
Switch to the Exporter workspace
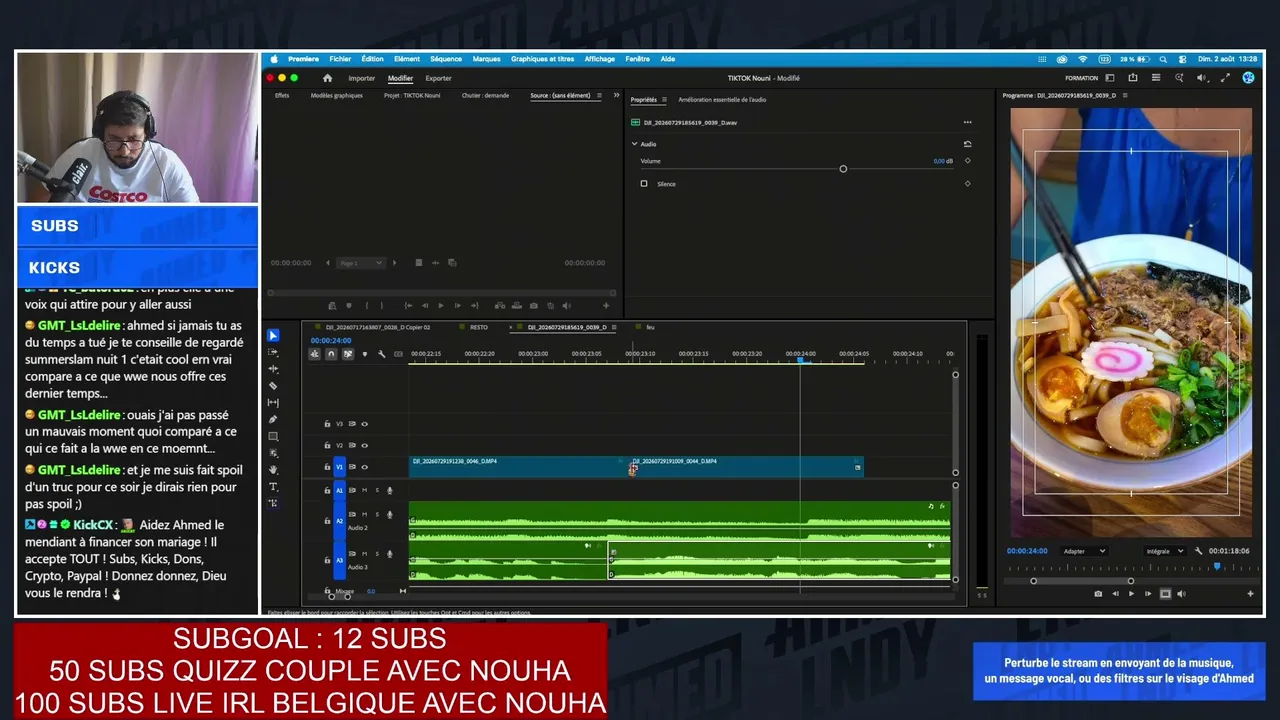438,78
